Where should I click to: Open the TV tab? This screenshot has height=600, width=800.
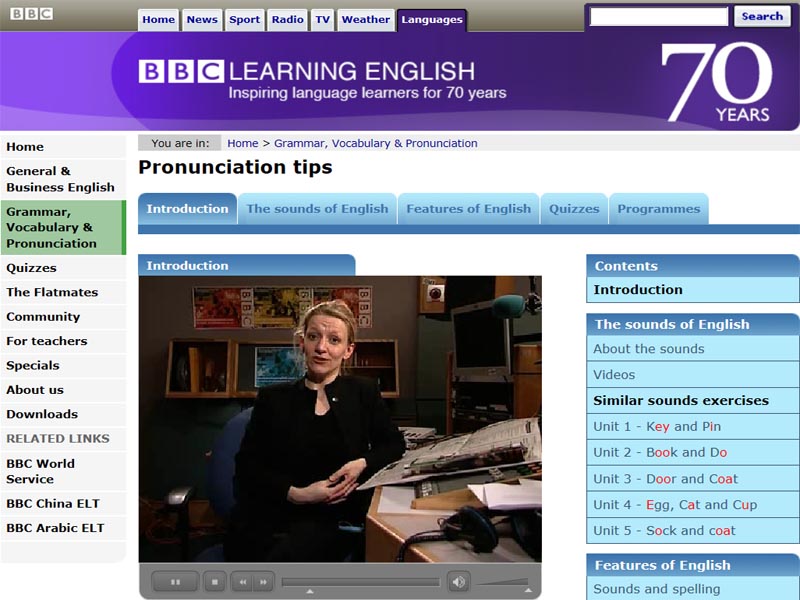pos(322,20)
